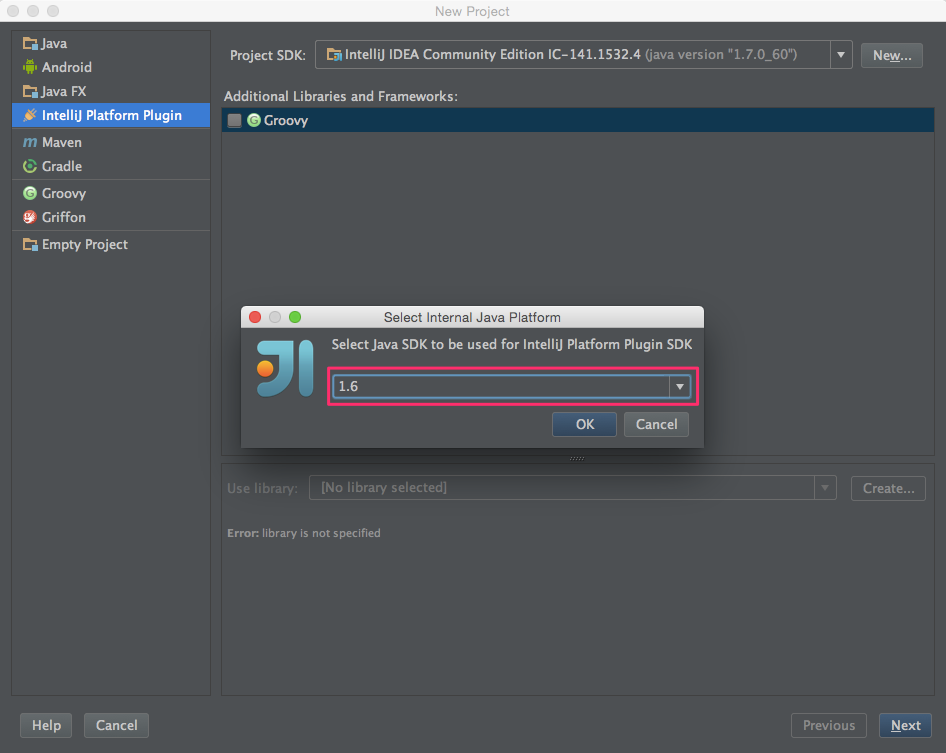Go to Previous wizard step
This screenshot has height=753, width=946.
(x=828, y=725)
